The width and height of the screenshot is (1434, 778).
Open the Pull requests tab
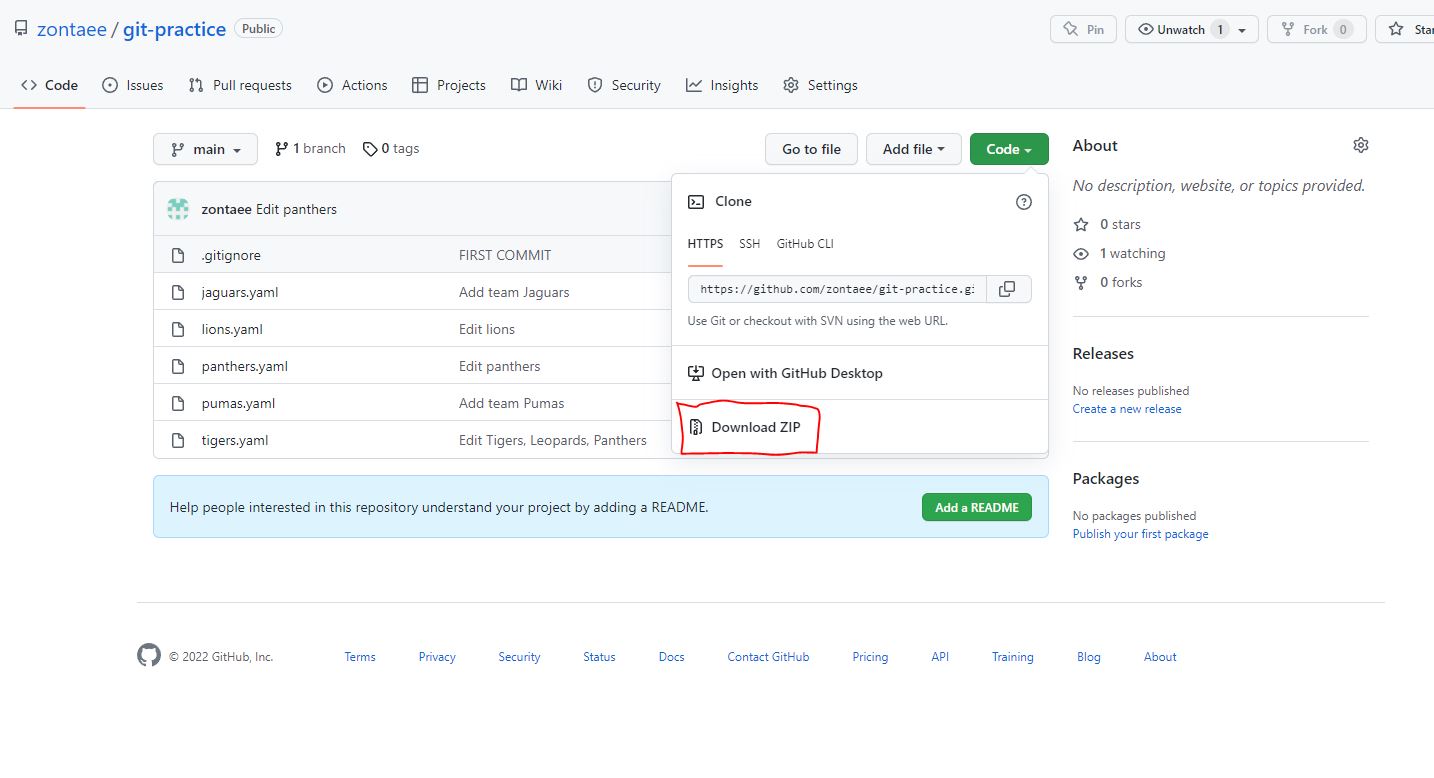(240, 85)
